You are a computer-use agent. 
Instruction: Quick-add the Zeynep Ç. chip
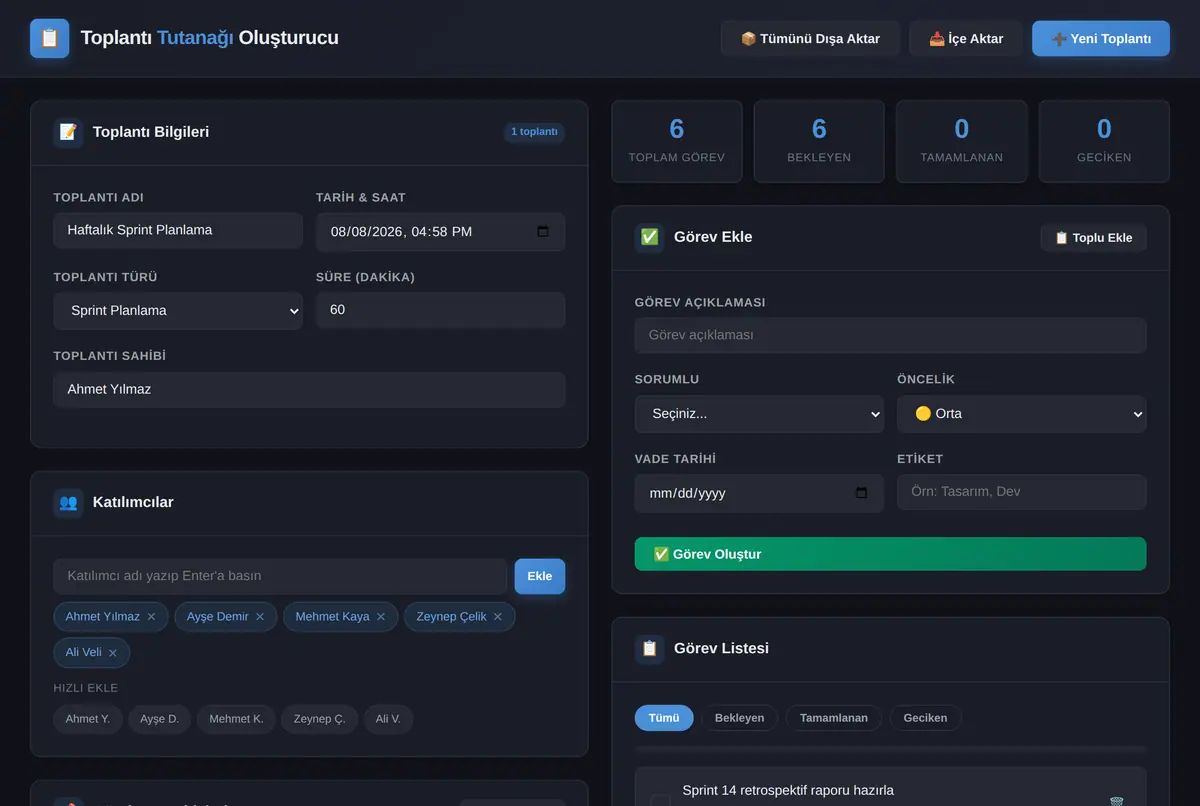click(320, 719)
